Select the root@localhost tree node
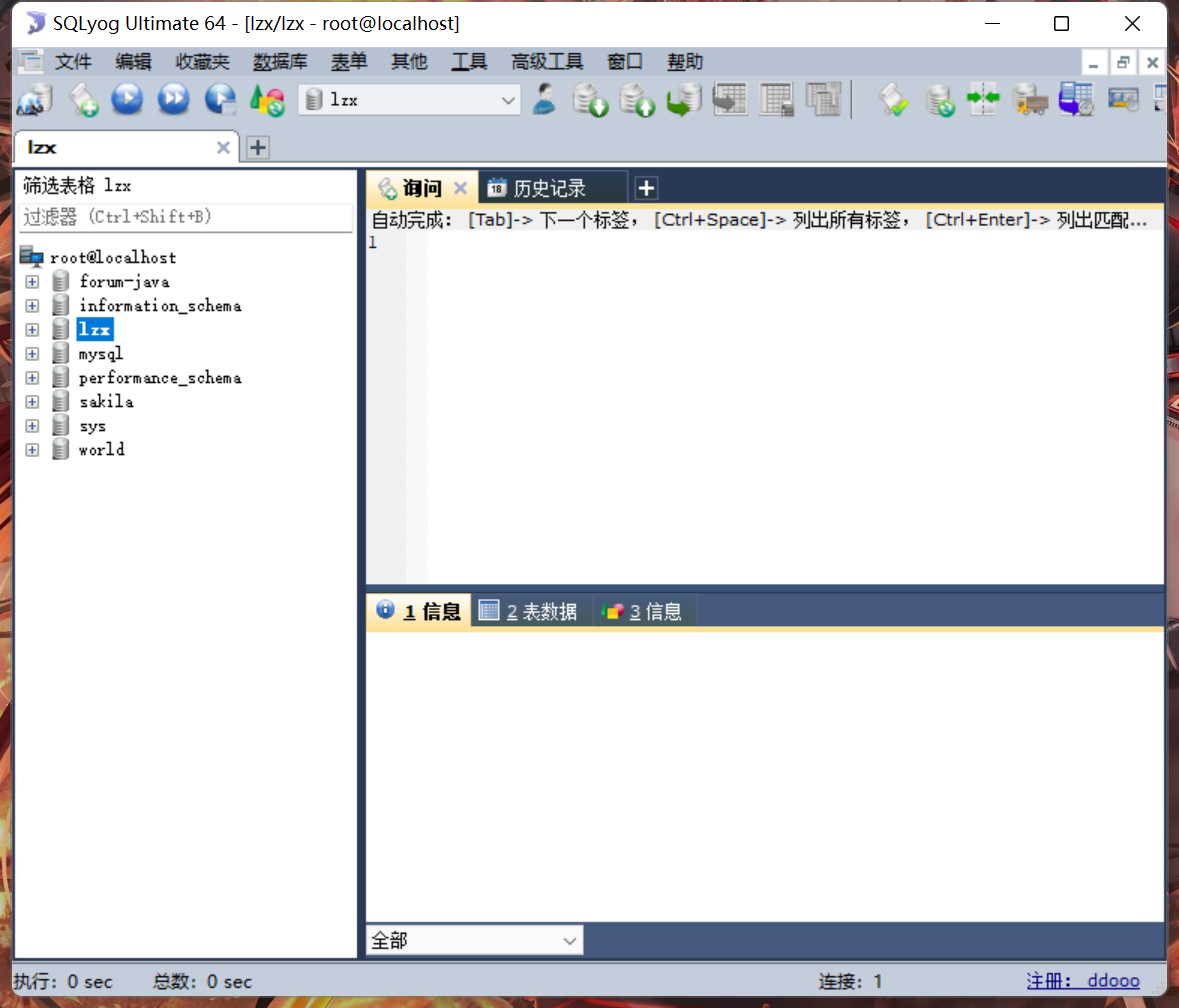Viewport: 1179px width, 1008px height. [114, 257]
